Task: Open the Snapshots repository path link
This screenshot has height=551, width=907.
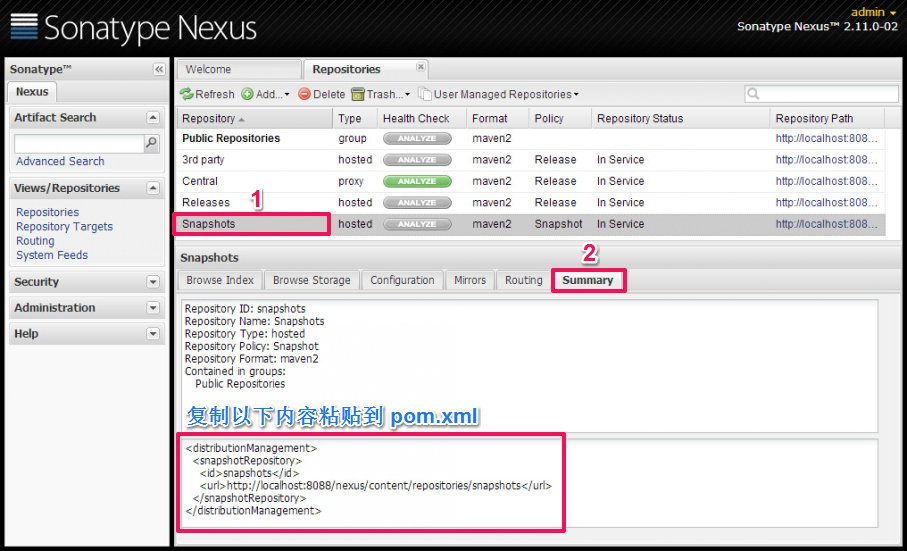Action: (x=826, y=224)
